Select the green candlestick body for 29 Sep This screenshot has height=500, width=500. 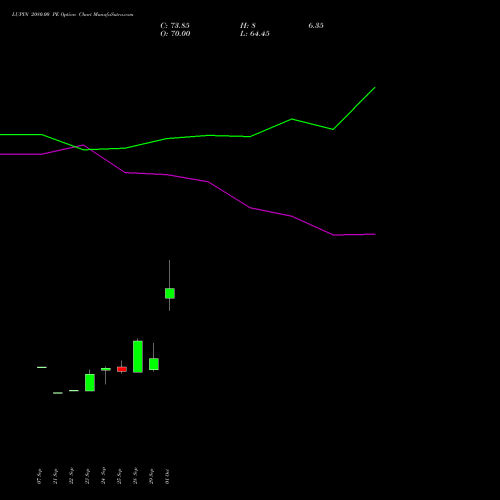[x=154, y=364]
